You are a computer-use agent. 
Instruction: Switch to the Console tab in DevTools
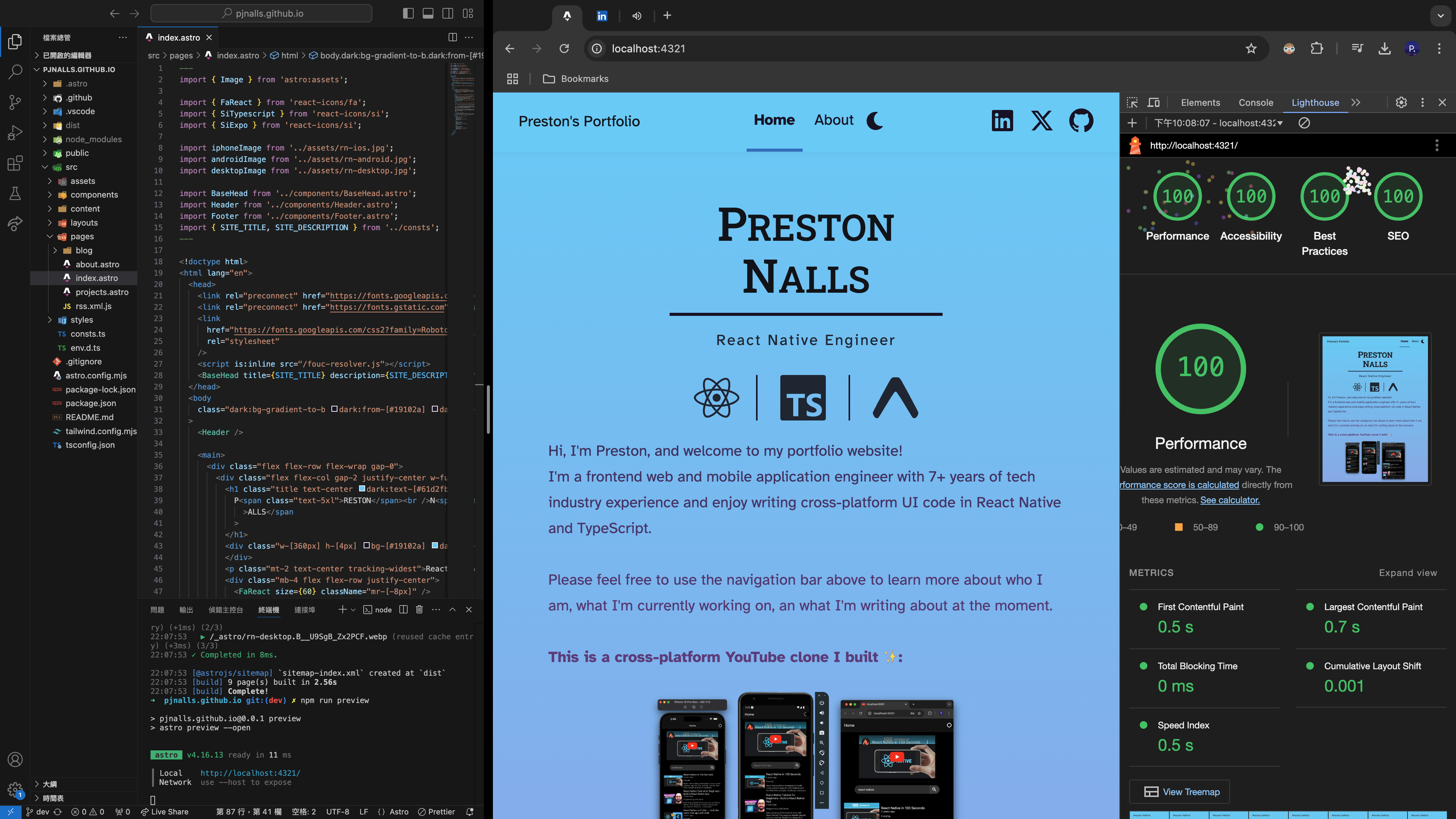pyautogui.click(x=1256, y=102)
